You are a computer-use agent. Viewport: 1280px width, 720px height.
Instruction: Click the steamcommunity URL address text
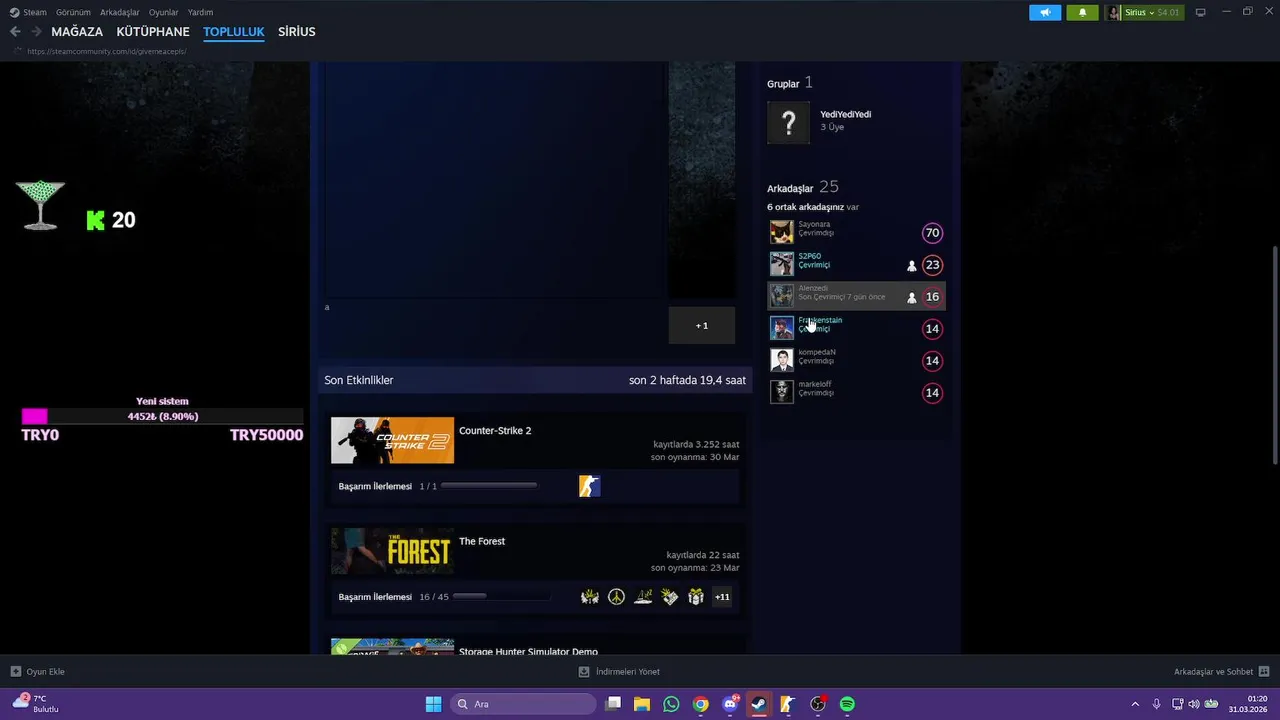tap(107, 51)
